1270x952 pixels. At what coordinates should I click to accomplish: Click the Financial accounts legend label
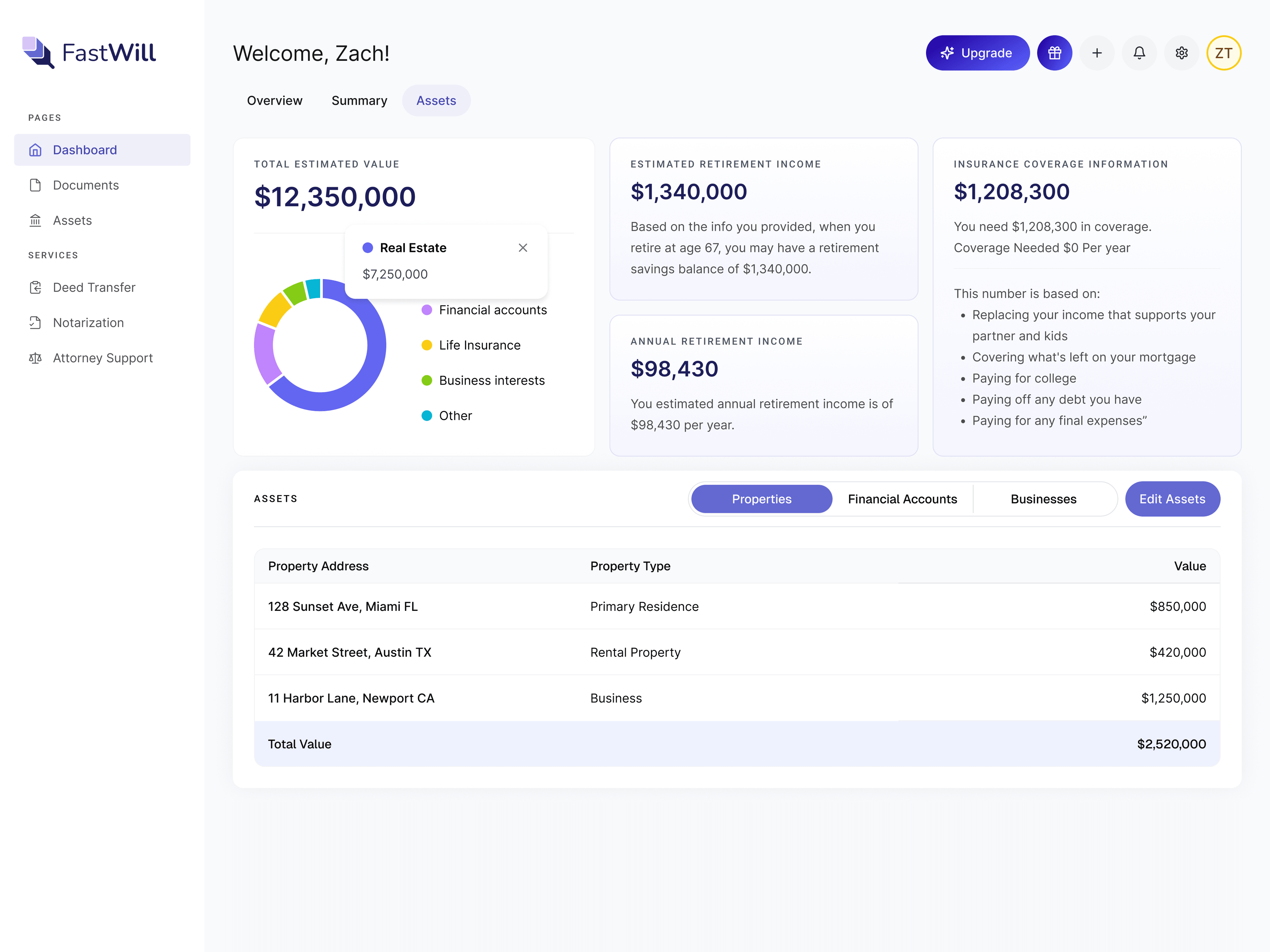(492, 310)
